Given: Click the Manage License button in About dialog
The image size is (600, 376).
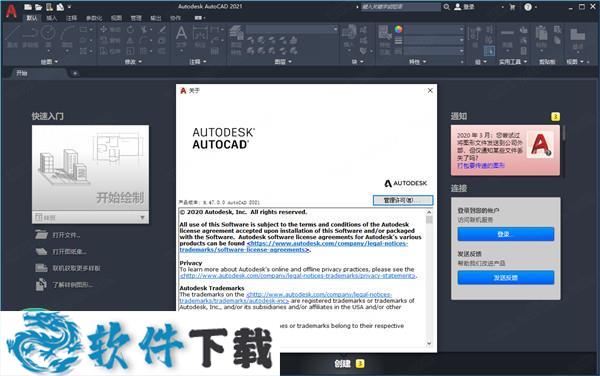Looking at the screenshot, I should [403, 200].
